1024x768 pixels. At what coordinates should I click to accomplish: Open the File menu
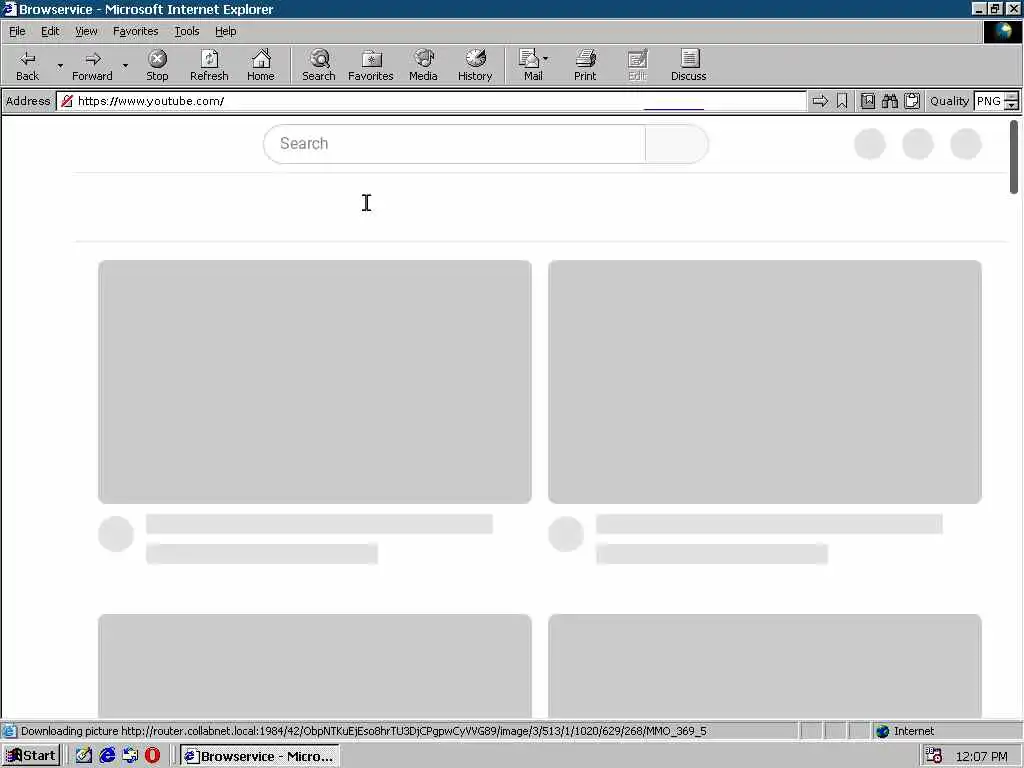pyautogui.click(x=17, y=31)
